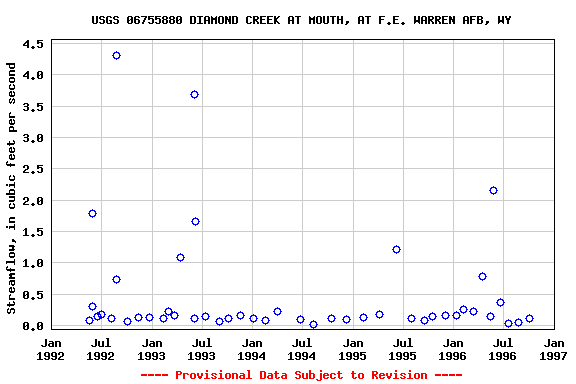Screen dimensions: 576x384
Task: Pick the 1993 data point near 1.1 cfs
Action: (x=180, y=258)
